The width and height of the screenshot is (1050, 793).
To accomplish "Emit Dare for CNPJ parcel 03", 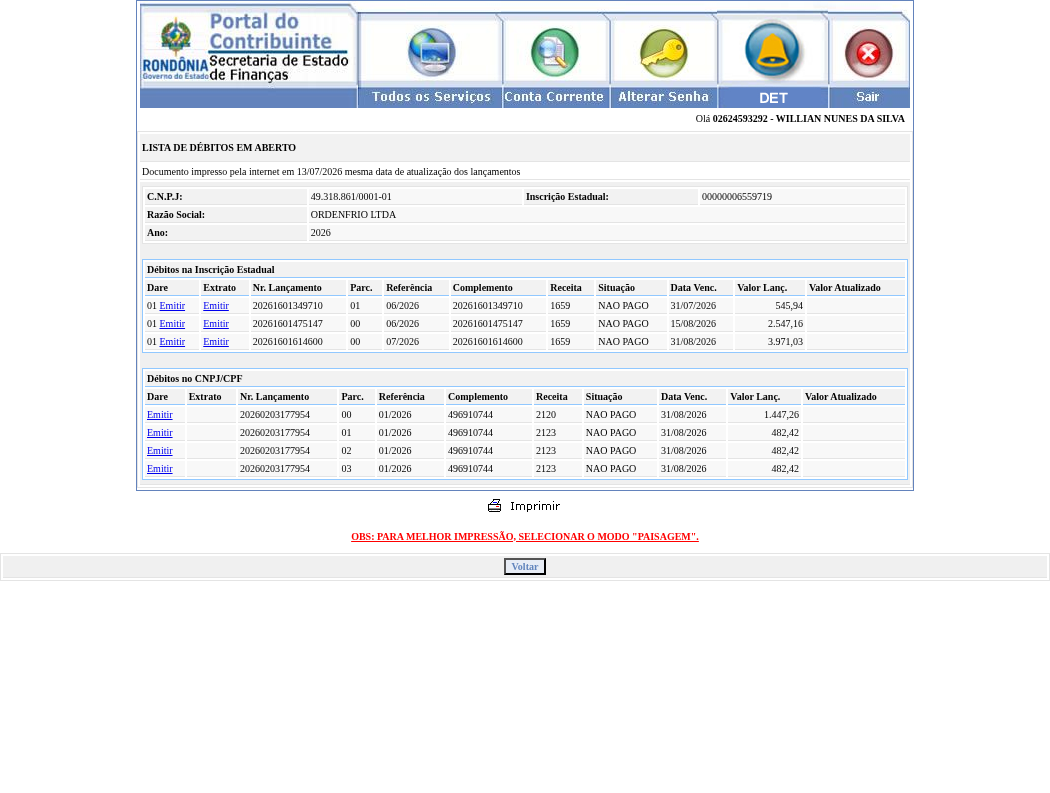I will (159, 469).
